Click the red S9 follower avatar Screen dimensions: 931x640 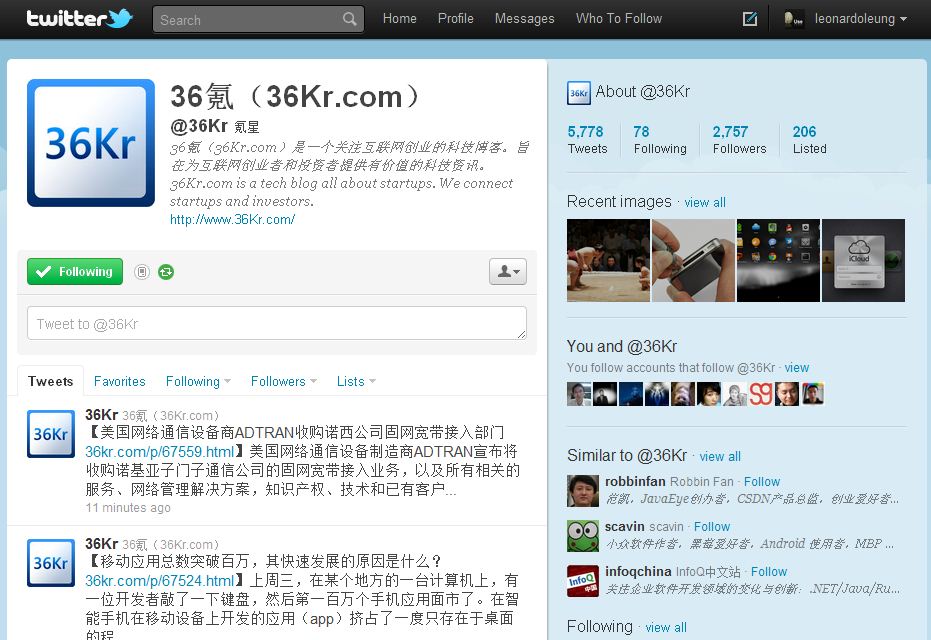761,394
